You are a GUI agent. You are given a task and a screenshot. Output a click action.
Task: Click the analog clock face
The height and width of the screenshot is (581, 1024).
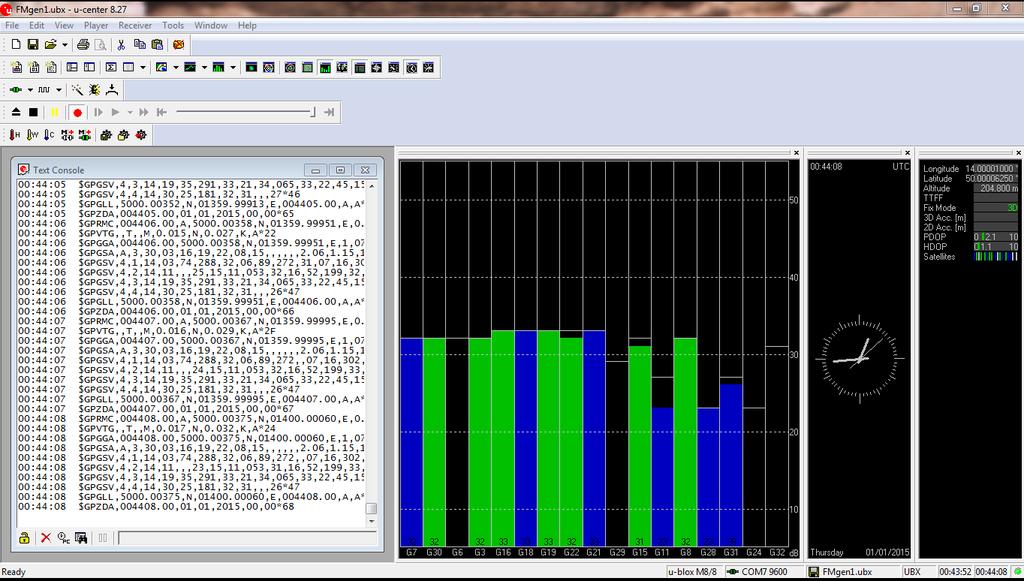coord(859,359)
